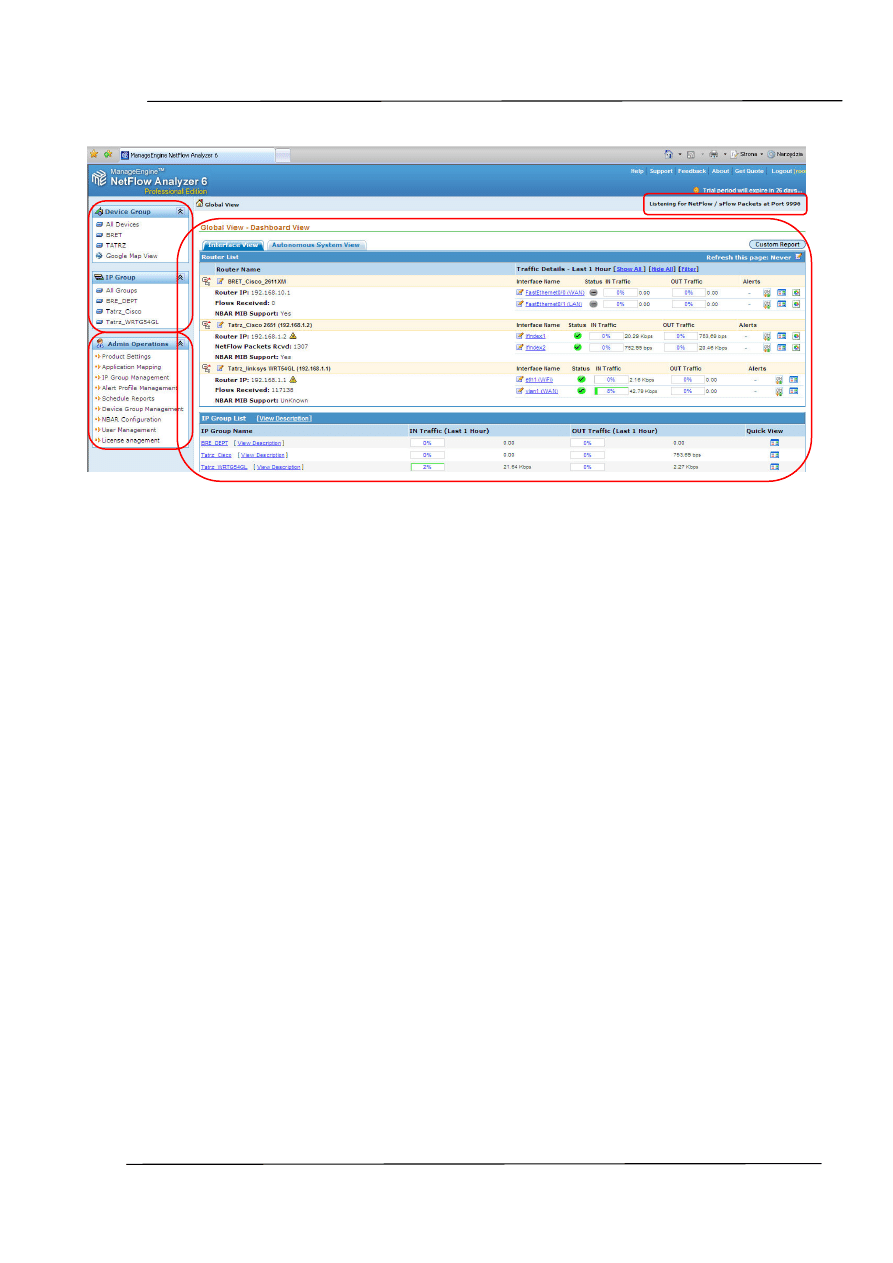Click the Show All traffic details link

click(629, 269)
